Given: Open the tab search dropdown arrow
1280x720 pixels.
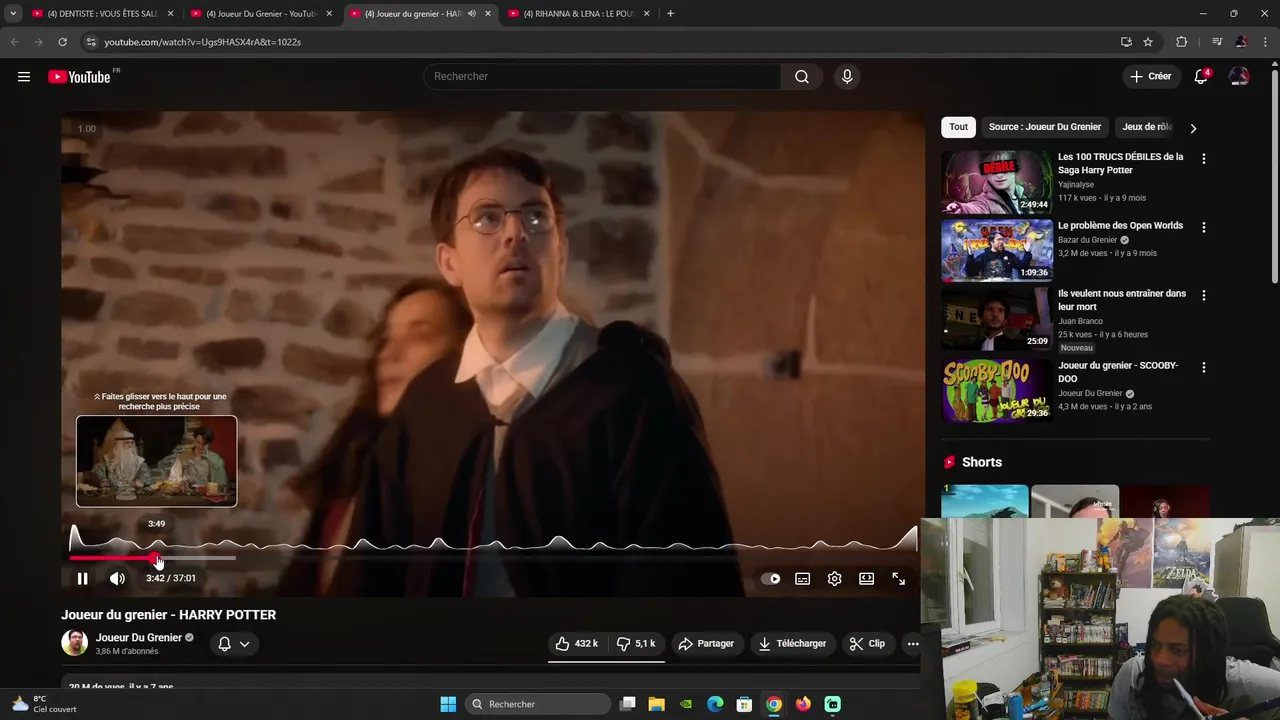Looking at the screenshot, I should pyautogui.click(x=13, y=14).
